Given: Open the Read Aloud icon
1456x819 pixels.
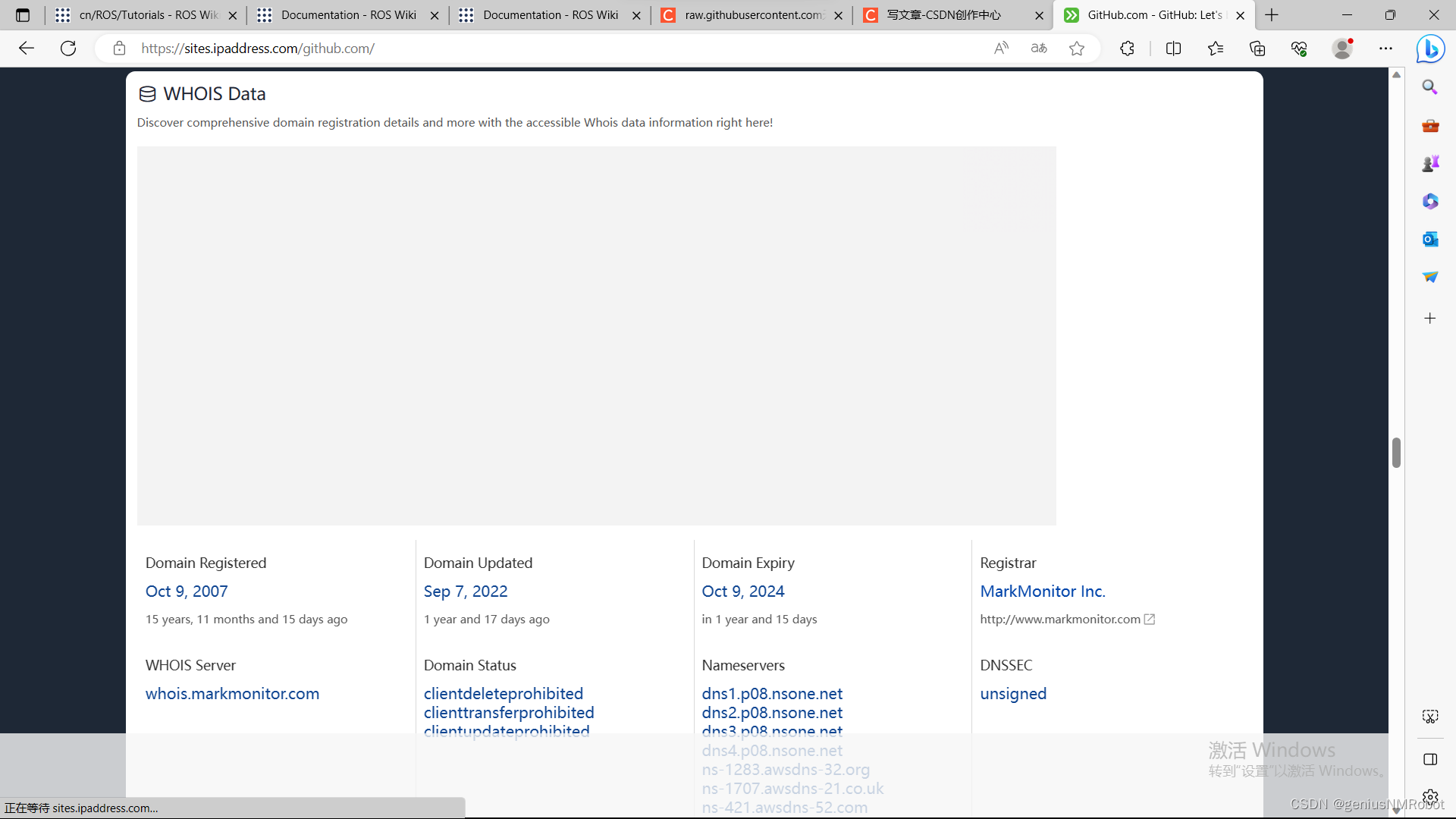Looking at the screenshot, I should coord(1001,49).
